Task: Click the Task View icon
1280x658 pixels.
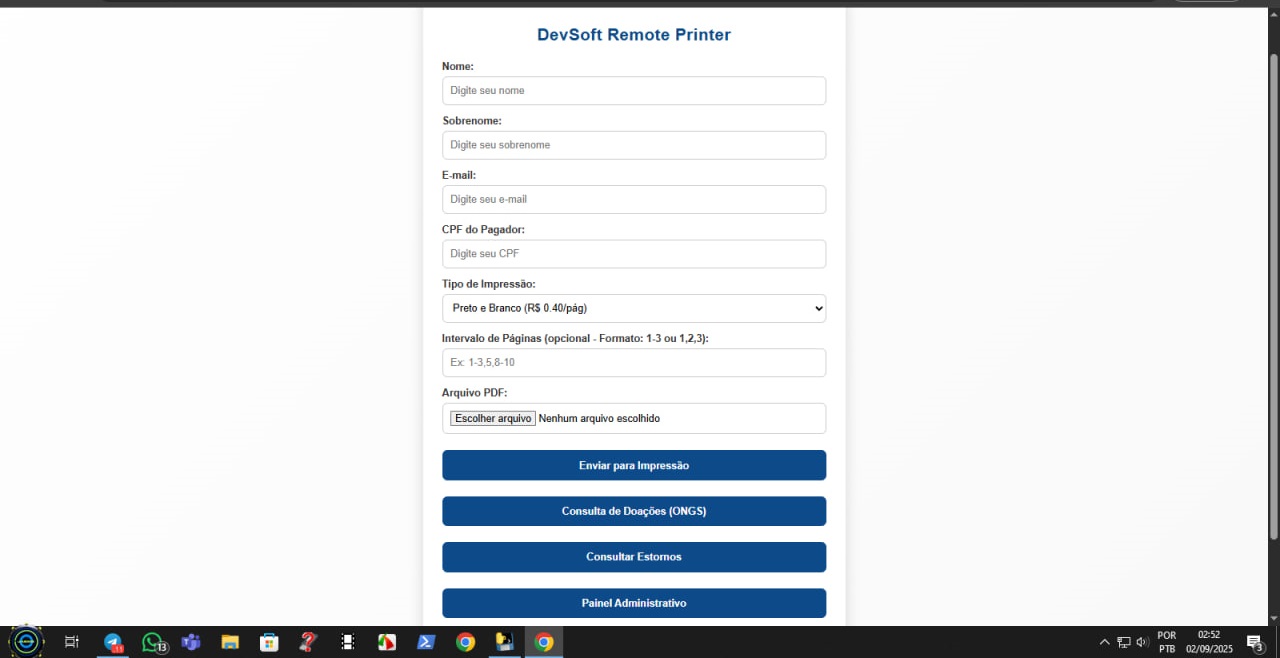Action: click(x=72, y=642)
